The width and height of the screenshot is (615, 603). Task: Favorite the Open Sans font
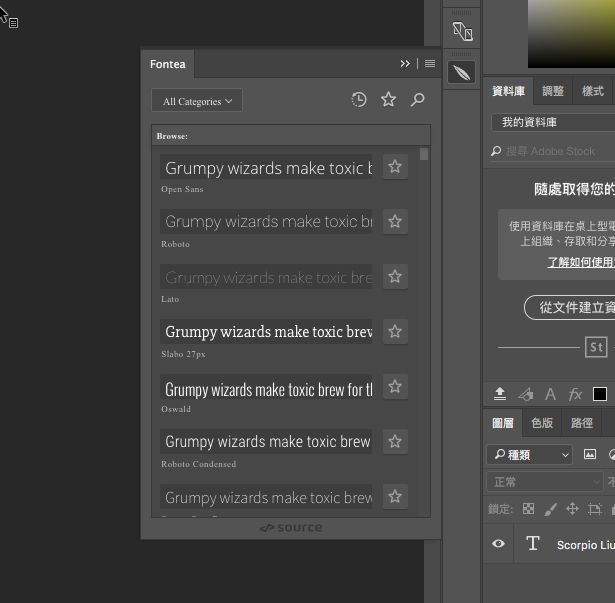(x=395, y=167)
